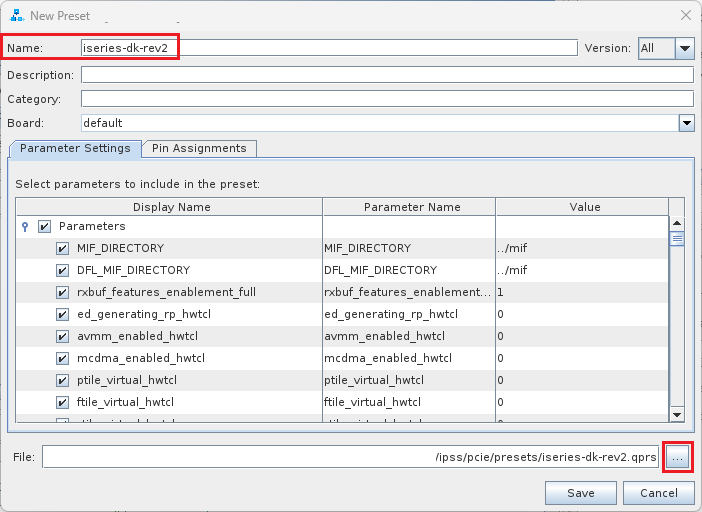Toggle the DFL_MIF_DIRECTORY checkbox
Viewport: 702px width, 512px height.
[62, 270]
